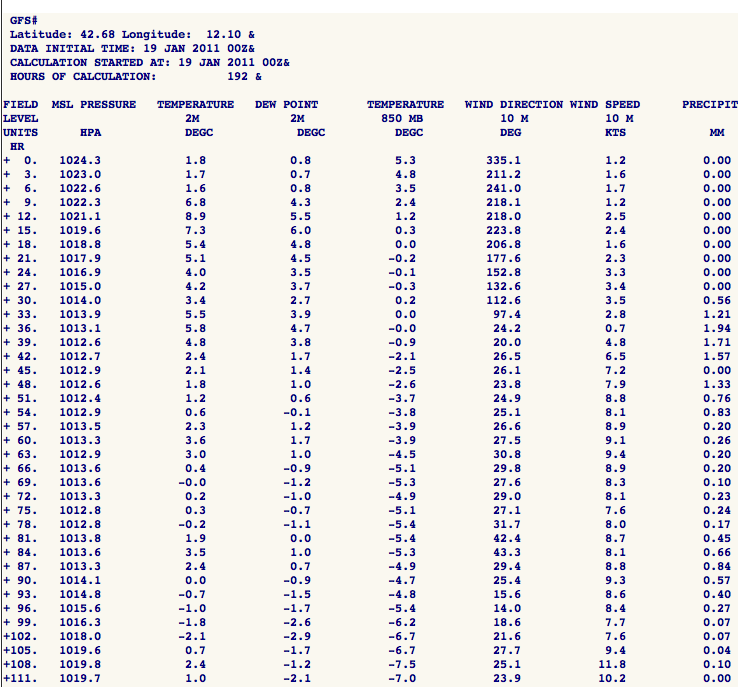Viewport: 738px width, 687px height.
Task: Click the MSL PRESSURE column header
Action: point(93,104)
